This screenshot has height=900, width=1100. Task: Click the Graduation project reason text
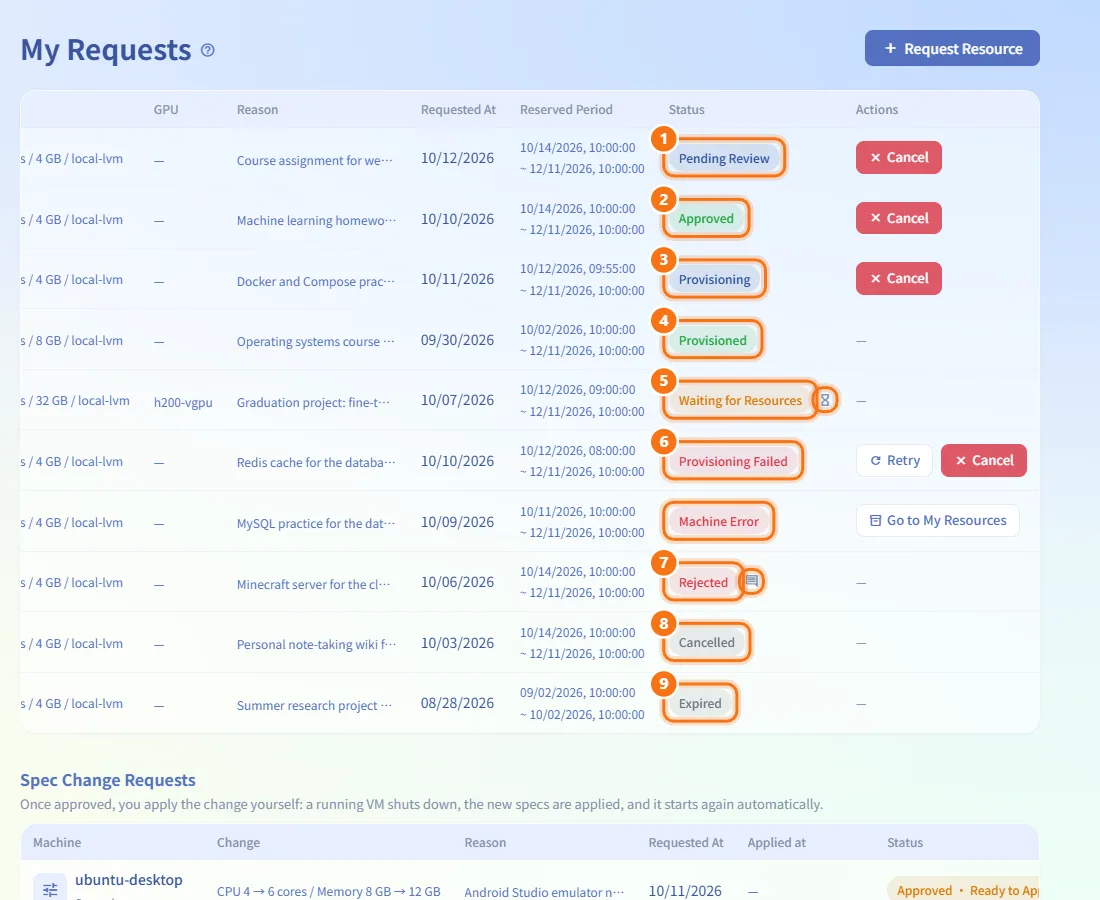click(313, 403)
